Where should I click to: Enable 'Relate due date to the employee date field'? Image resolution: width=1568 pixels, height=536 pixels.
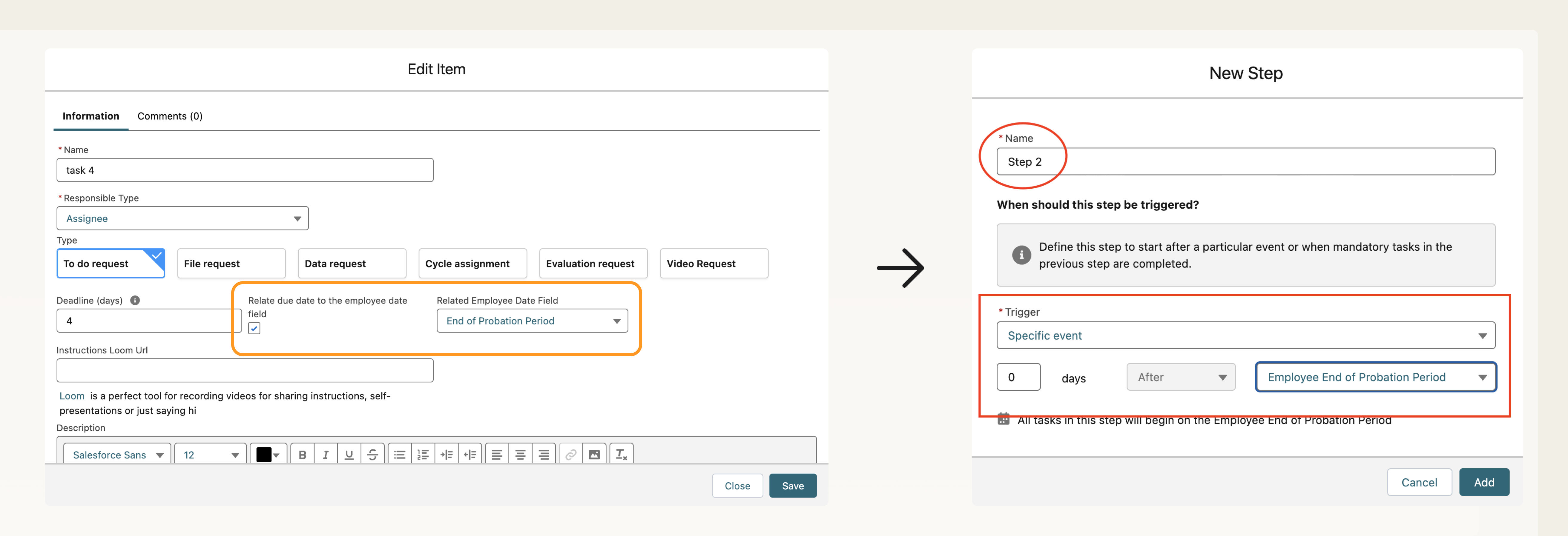coord(254,328)
